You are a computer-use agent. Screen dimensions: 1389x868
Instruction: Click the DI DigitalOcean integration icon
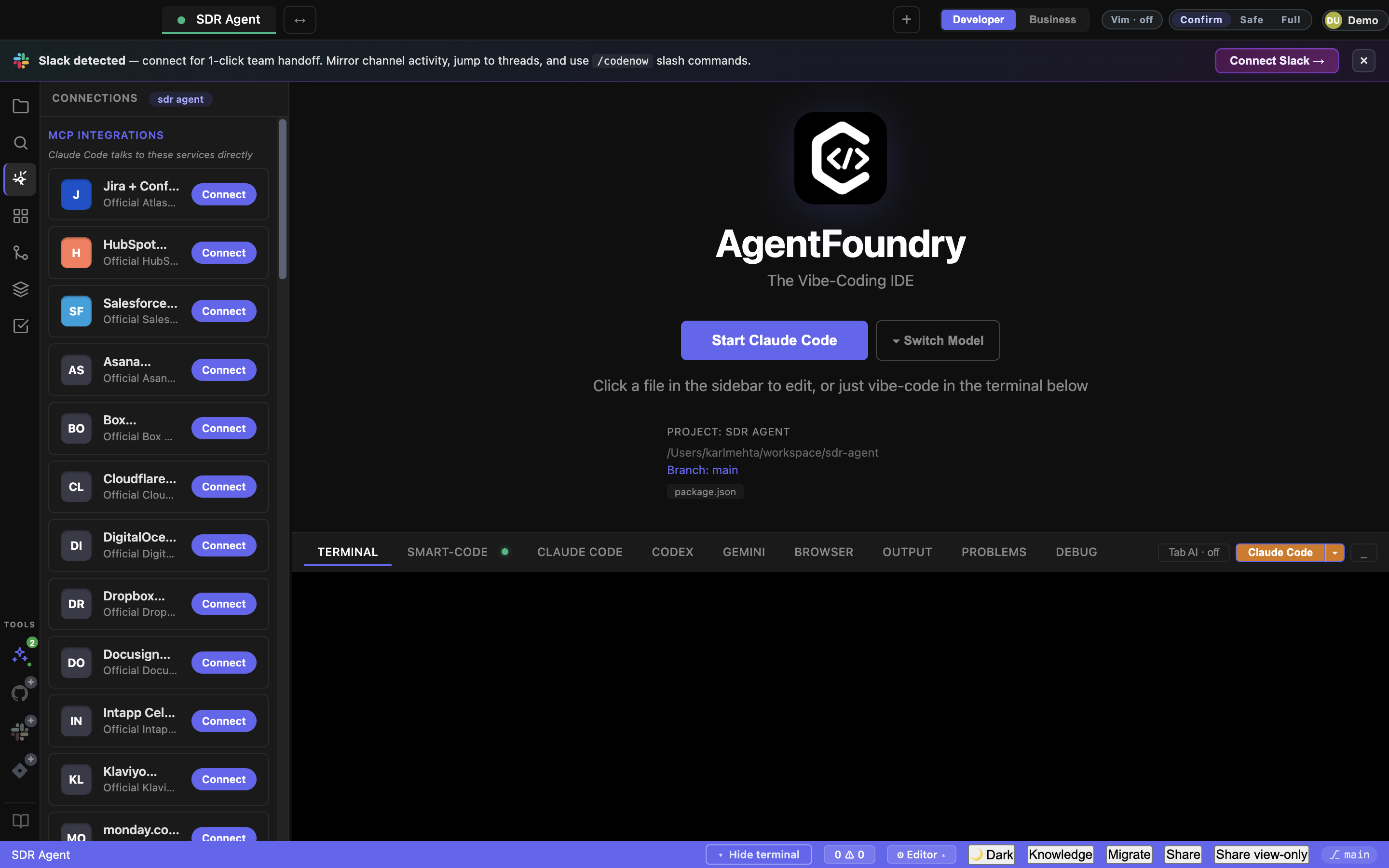click(x=76, y=546)
